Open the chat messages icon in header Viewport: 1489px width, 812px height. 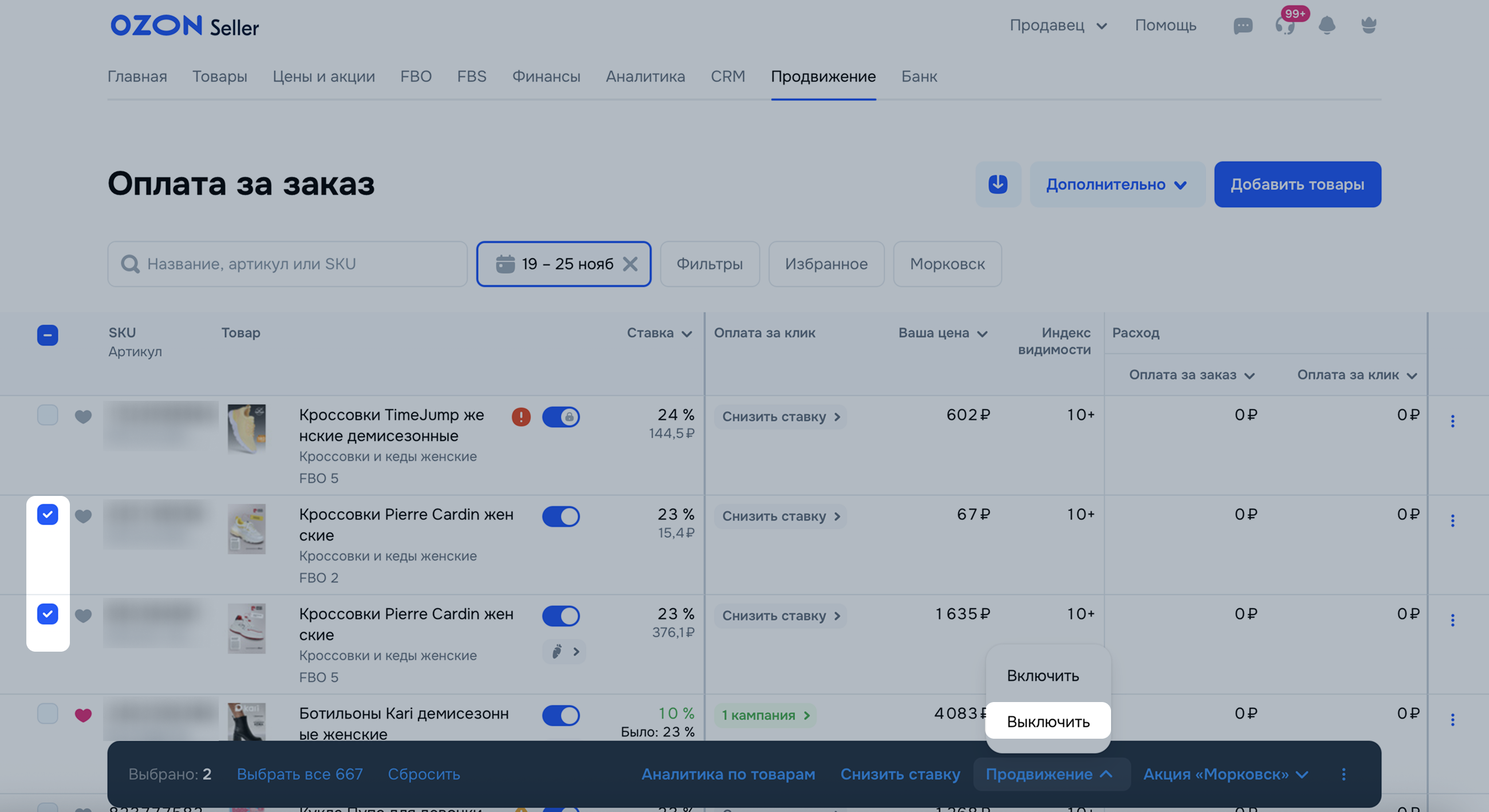[1242, 26]
